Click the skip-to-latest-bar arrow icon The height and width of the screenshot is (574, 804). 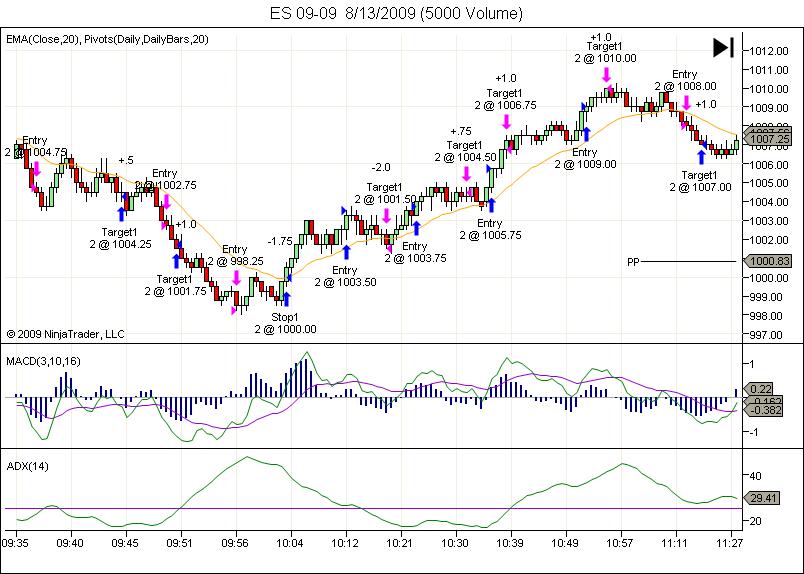click(723, 48)
